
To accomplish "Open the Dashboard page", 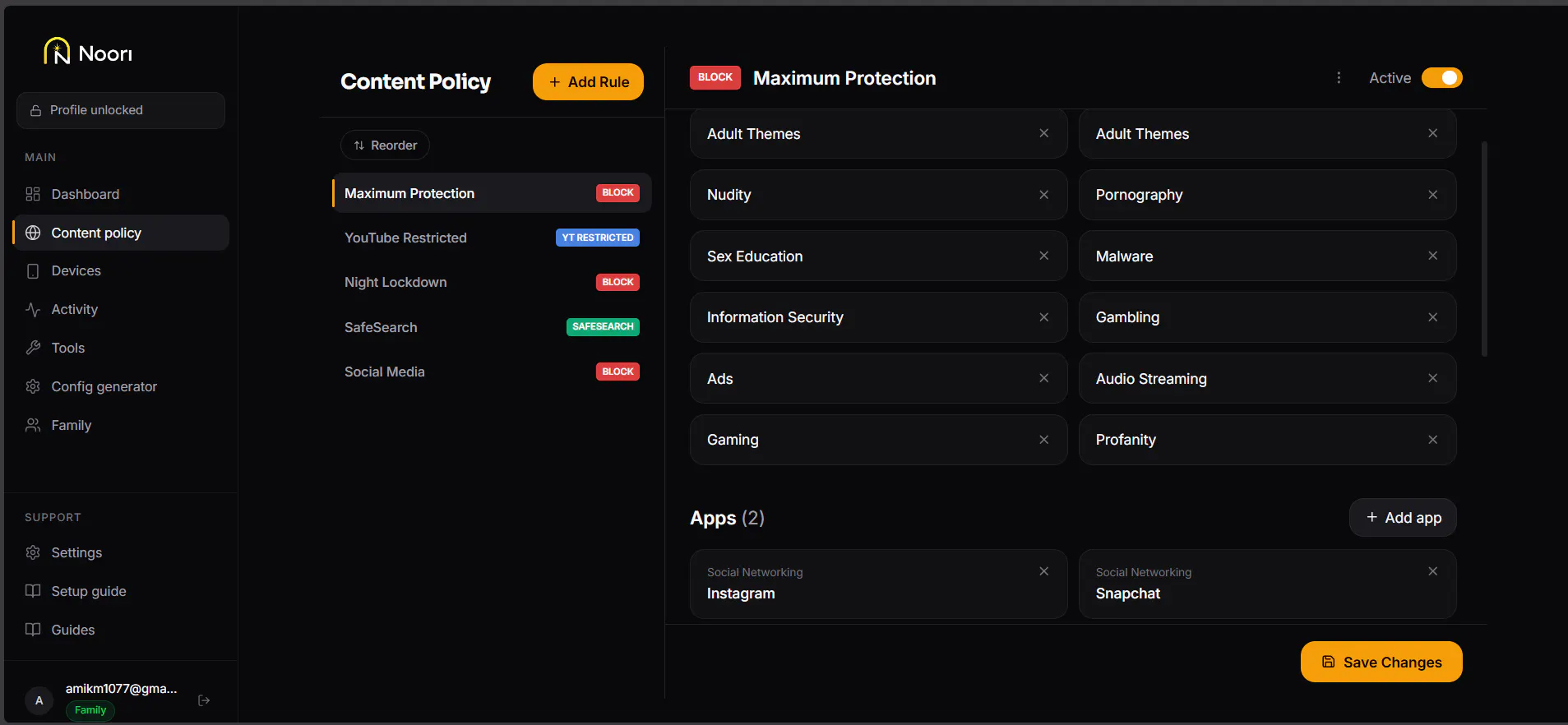I will pos(121,194).
